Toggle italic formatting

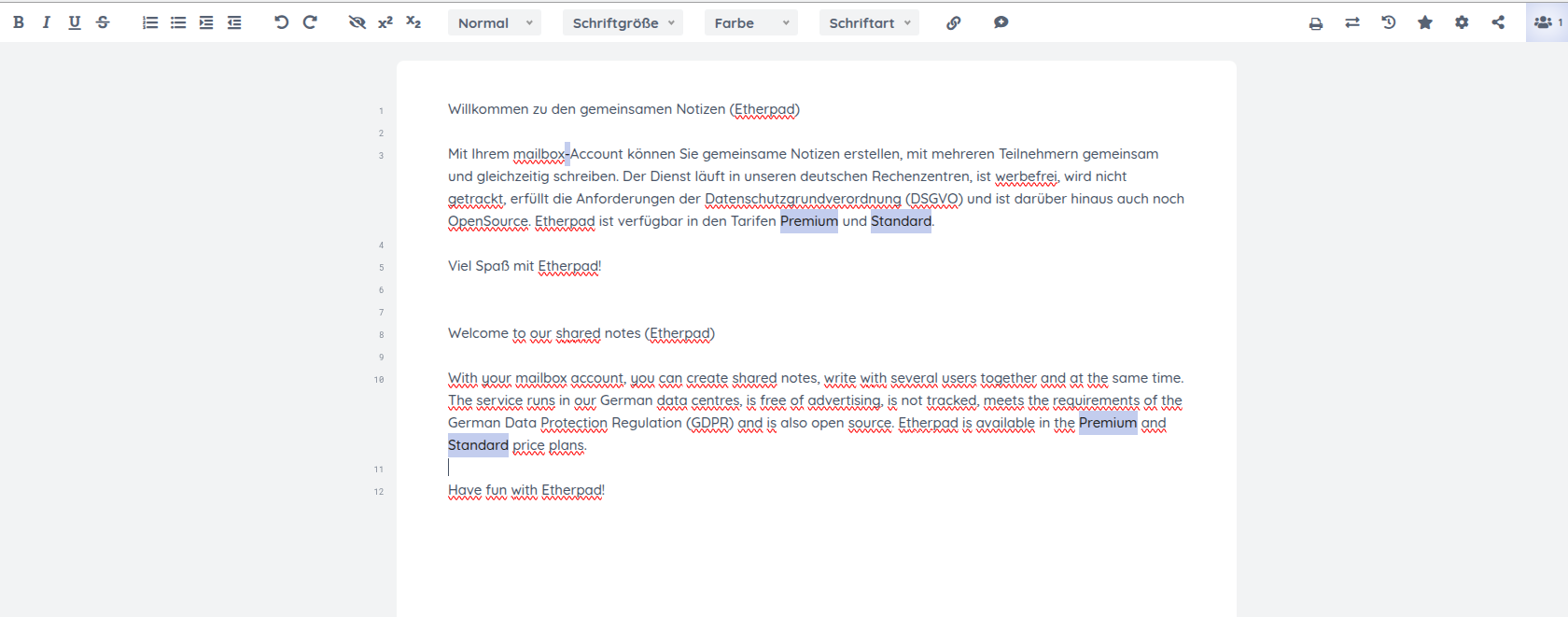click(47, 22)
